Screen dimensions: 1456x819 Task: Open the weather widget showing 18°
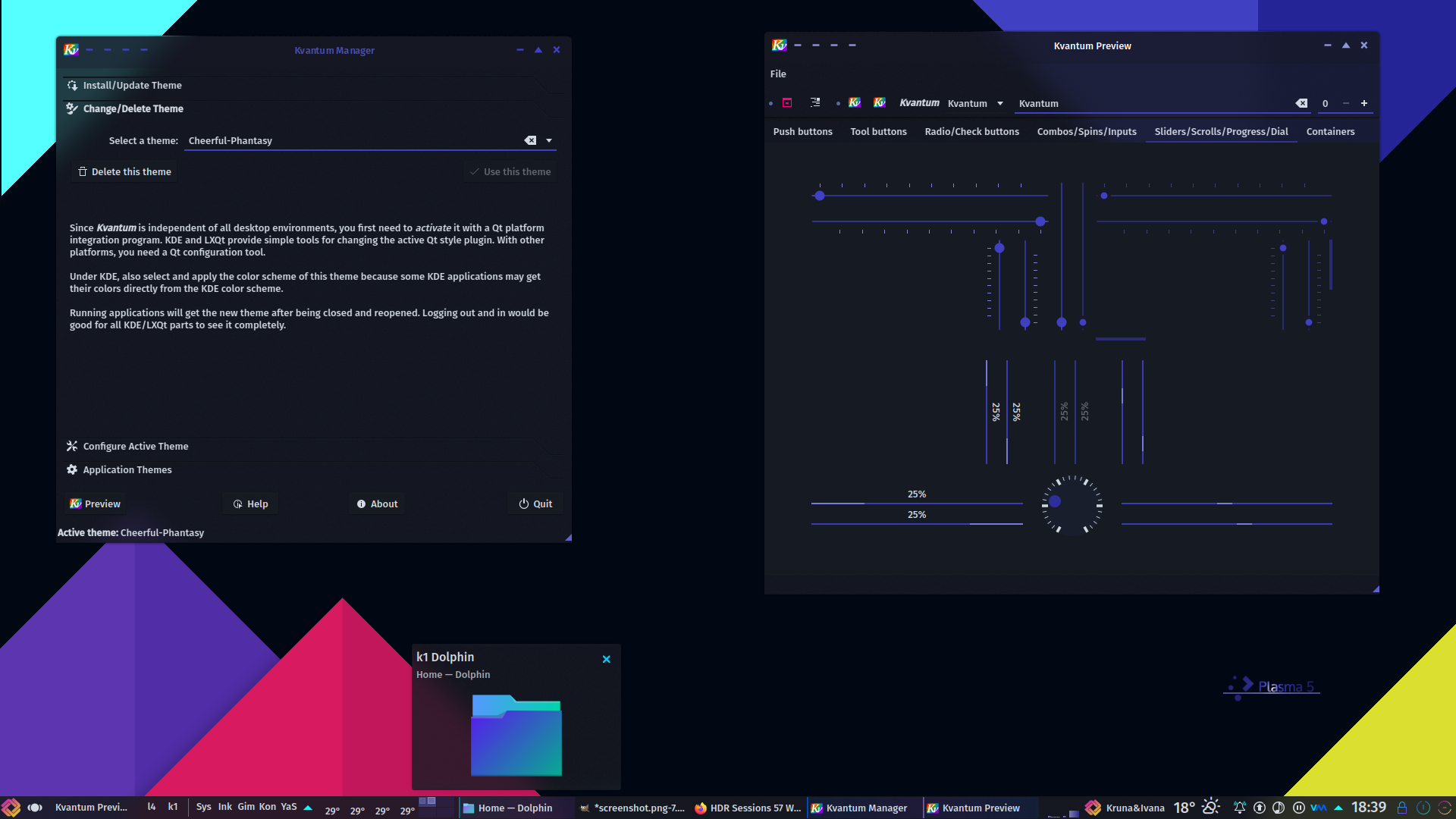[1197, 808]
